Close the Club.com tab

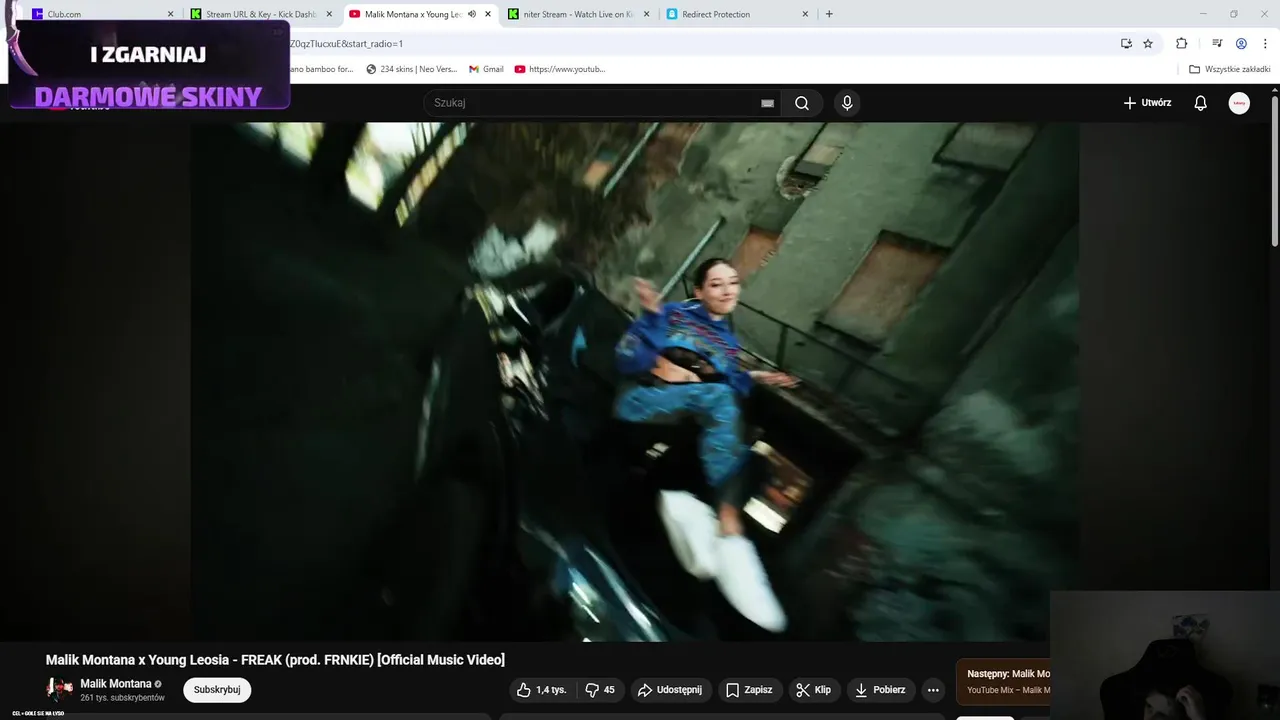pyautogui.click(x=170, y=14)
